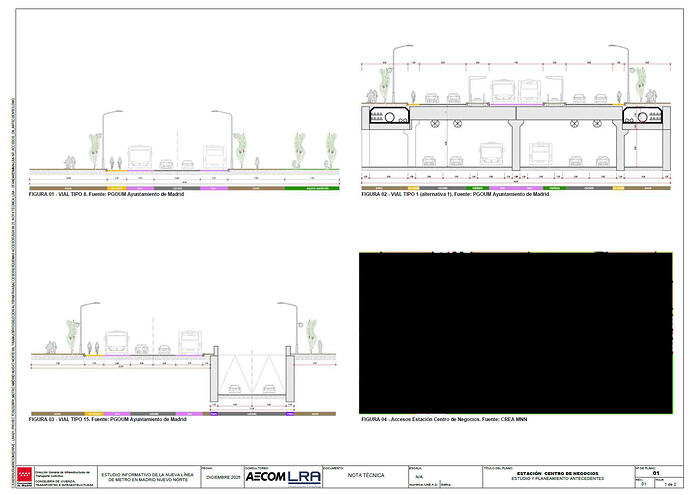
Task: Click the left street lamp in Figura 01
Action: point(105,138)
